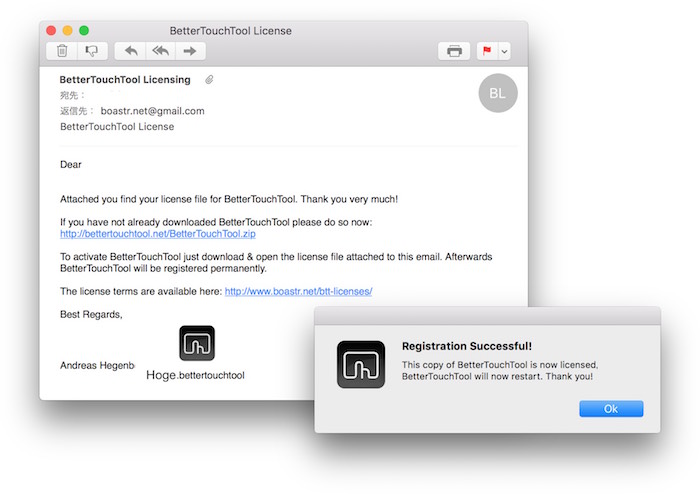The image size is (700, 494).
Task: Click the 'Registration Successful!' heading text
Action: click(467, 346)
